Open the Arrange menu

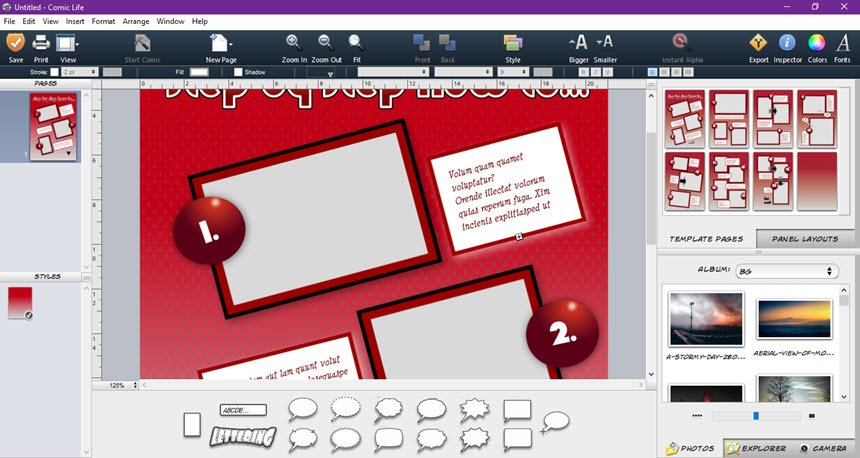click(x=136, y=21)
